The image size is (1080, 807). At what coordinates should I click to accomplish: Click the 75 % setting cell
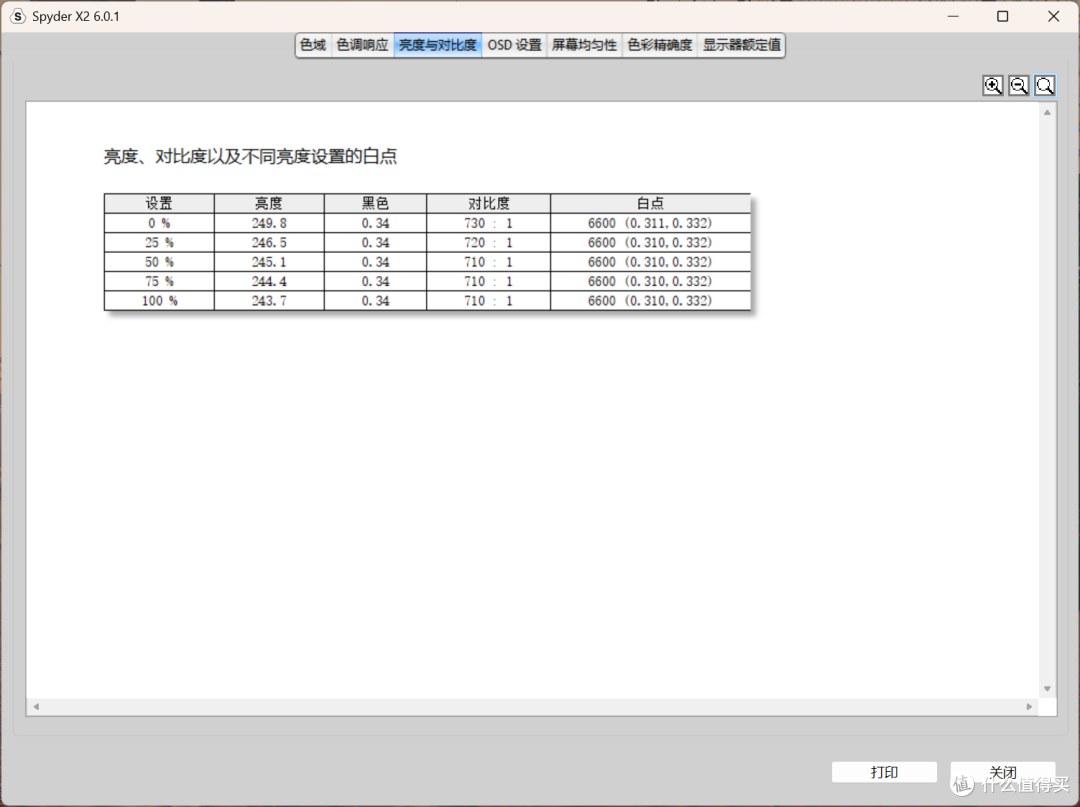click(x=159, y=281)
